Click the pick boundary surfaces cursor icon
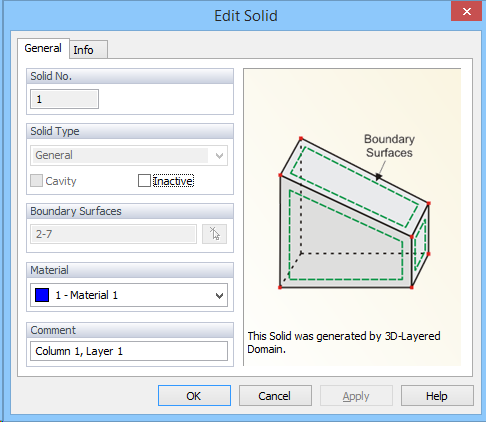The width and height of the screenshot is (486, 422). click(x=214, y=234)
